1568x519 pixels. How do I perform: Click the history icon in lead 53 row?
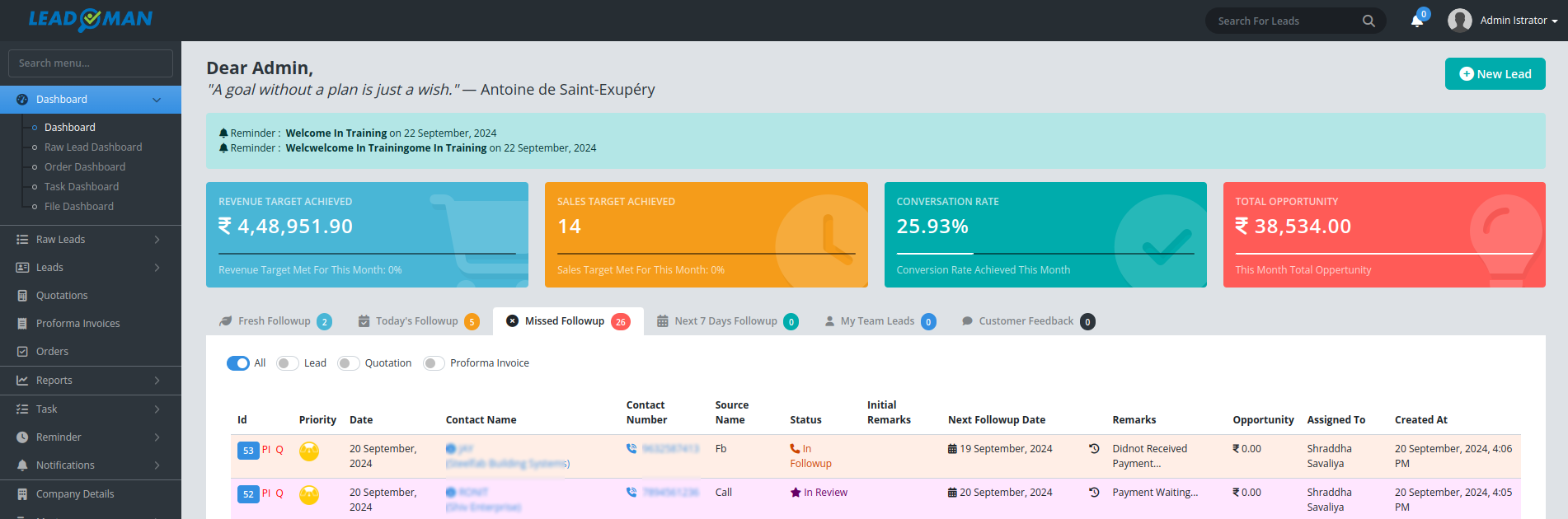1094,449
